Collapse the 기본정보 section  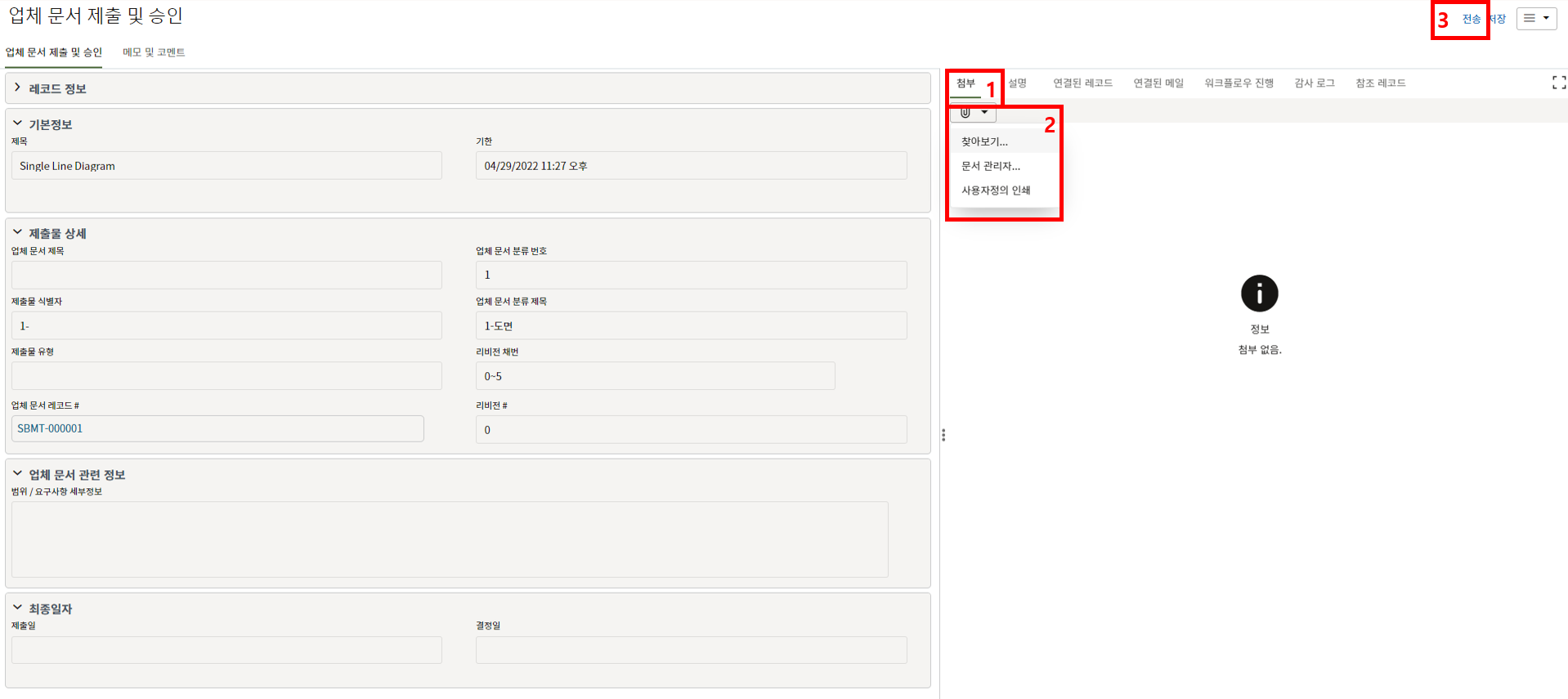(x=18, y=124)
